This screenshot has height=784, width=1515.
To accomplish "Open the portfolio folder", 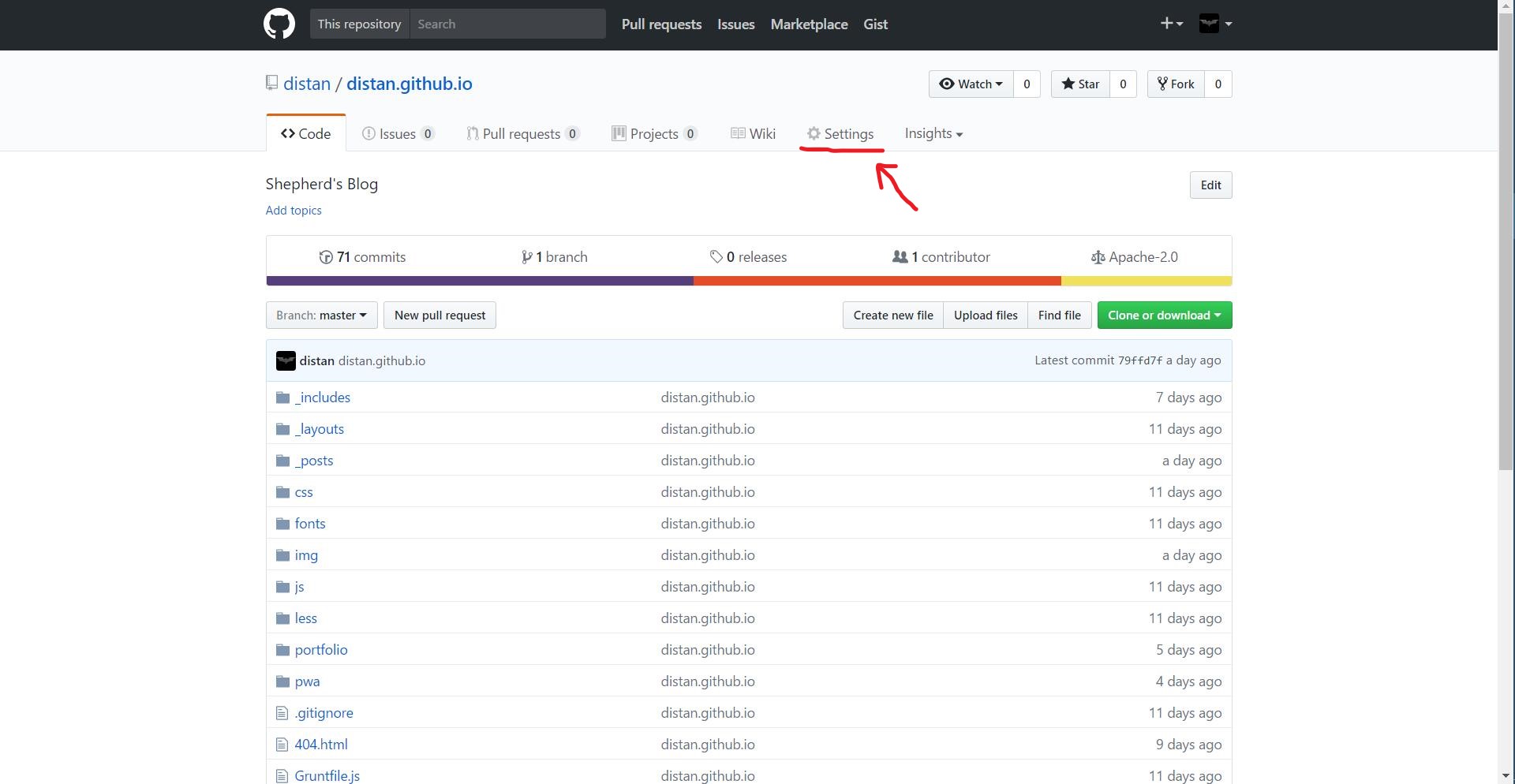I will tap(321, 650).
